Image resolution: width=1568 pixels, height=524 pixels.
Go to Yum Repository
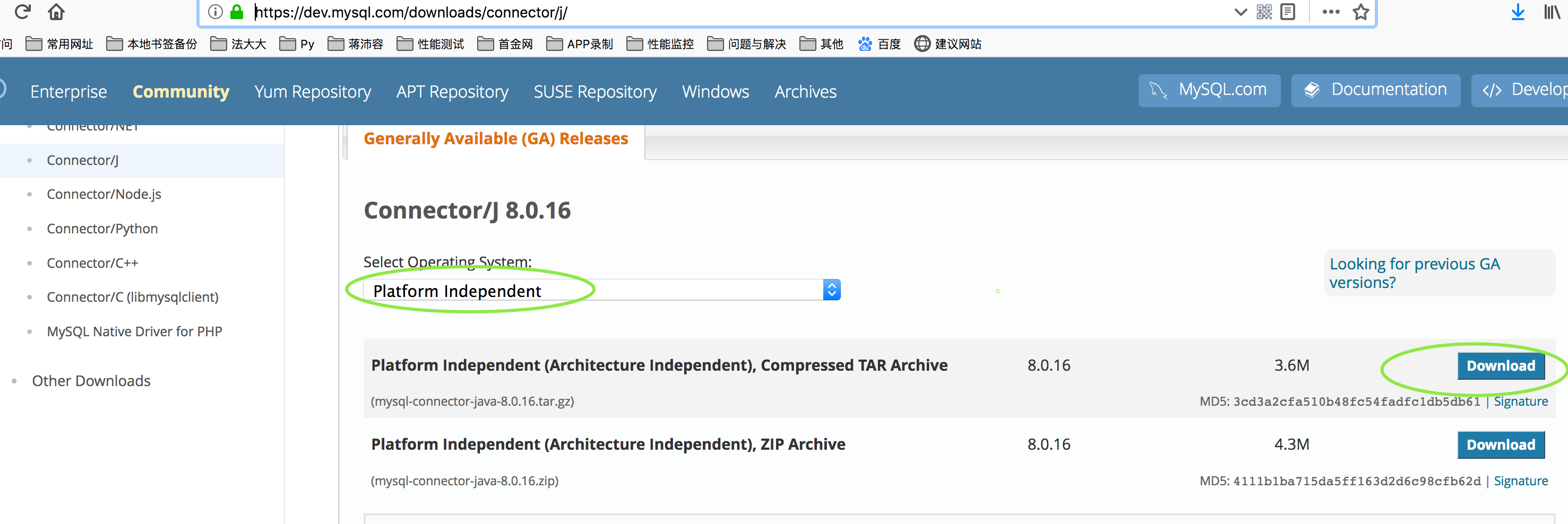(x=313, y=91)
